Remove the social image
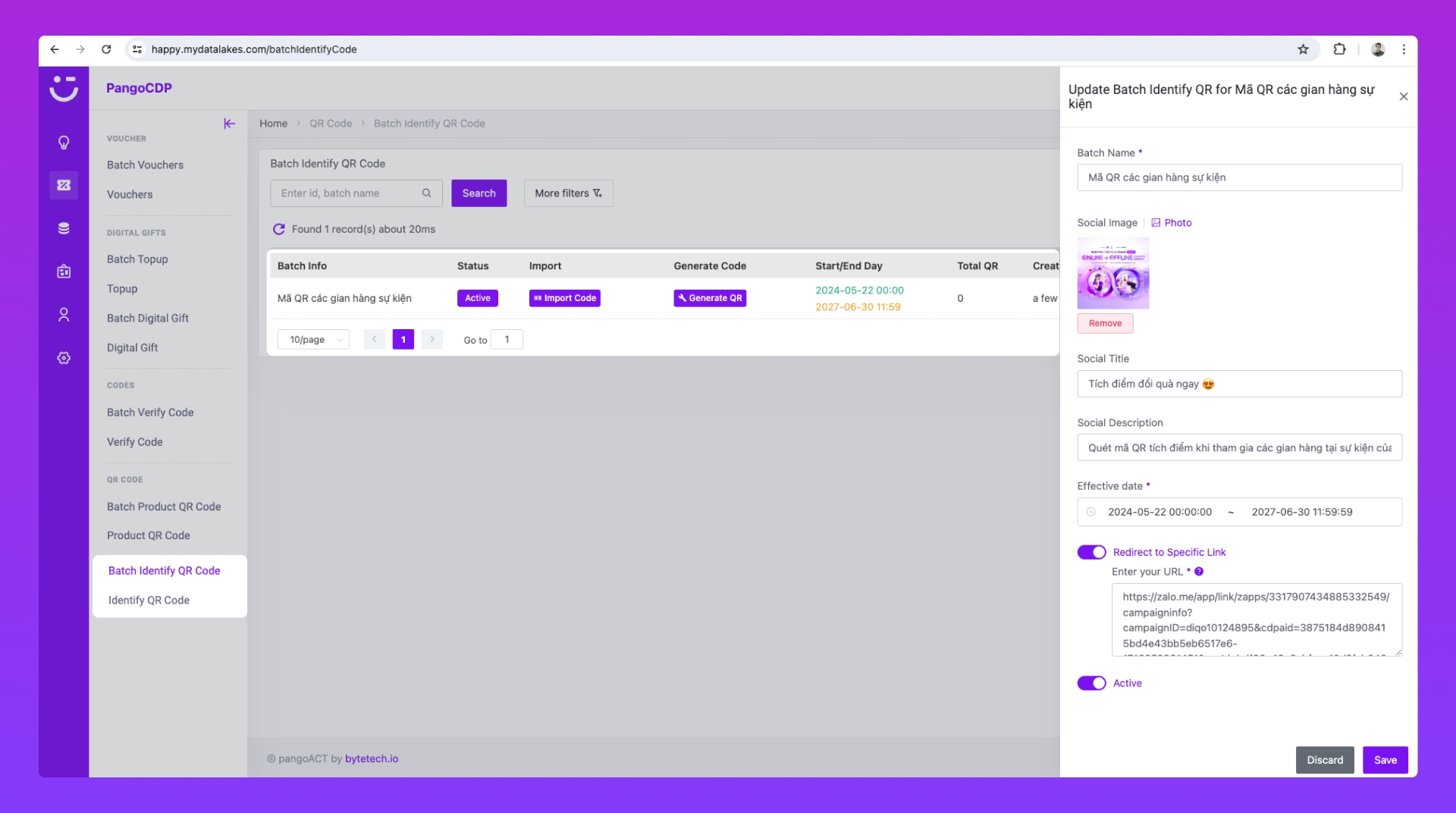The image size is (1456, 813). point(1105,323)
